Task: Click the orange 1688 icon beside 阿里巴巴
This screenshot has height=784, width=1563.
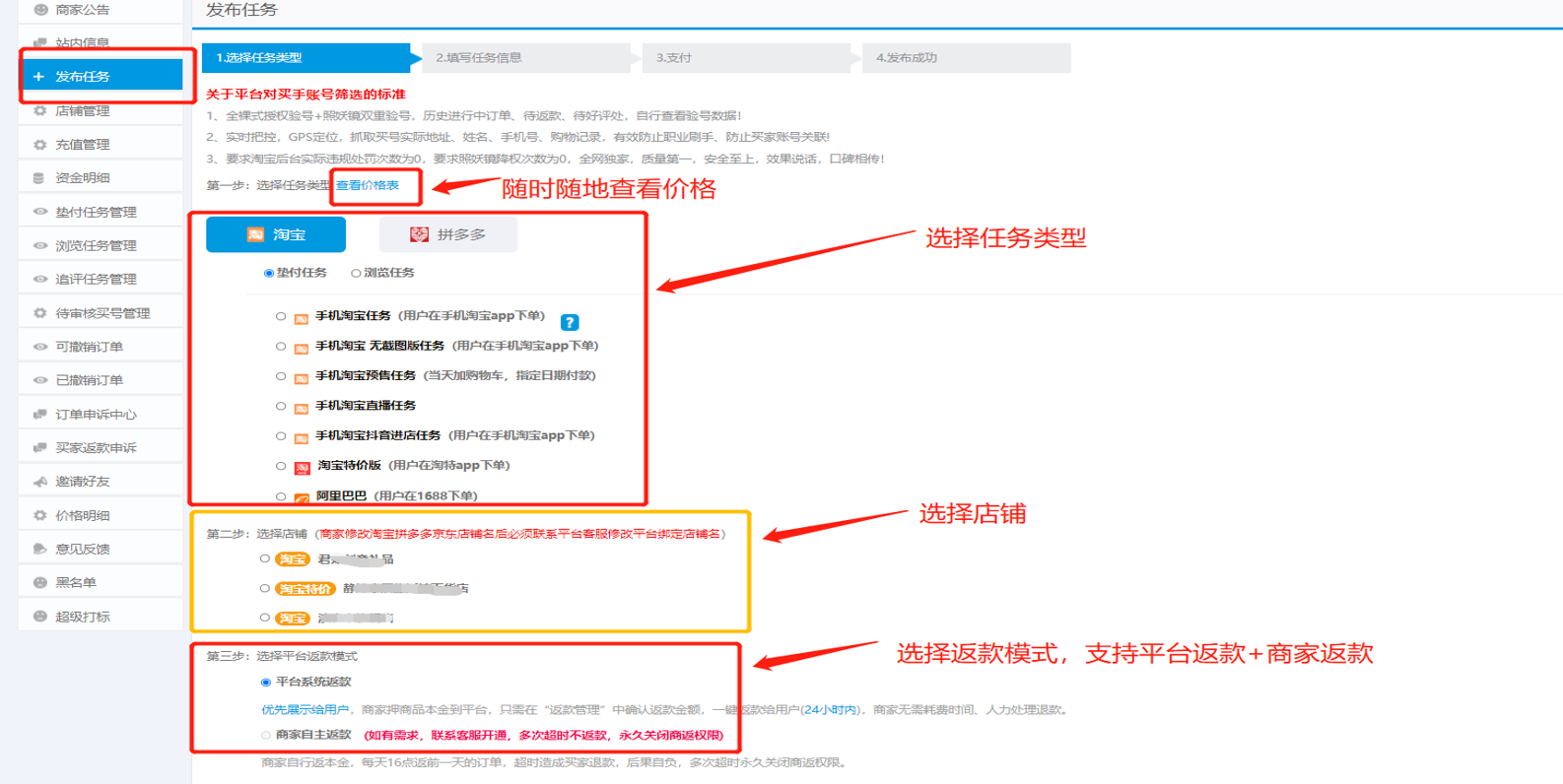Action: tap(302, 498)
